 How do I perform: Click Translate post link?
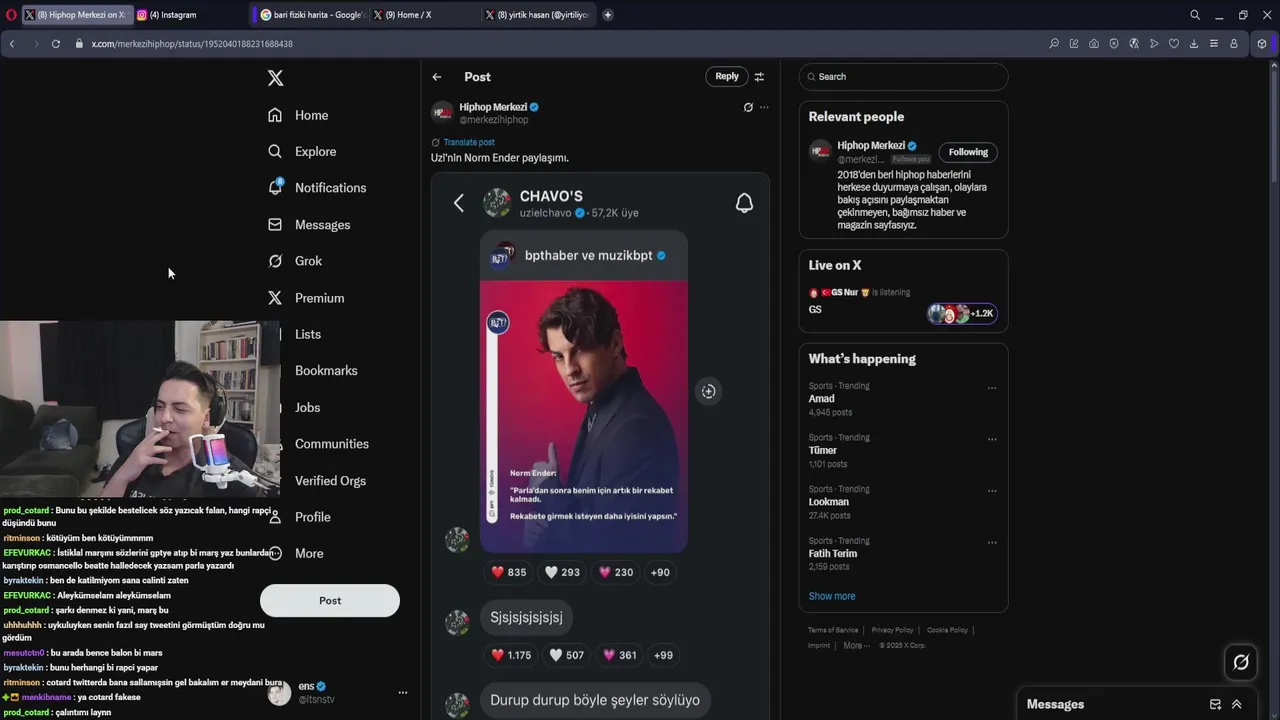click(469, 142)
